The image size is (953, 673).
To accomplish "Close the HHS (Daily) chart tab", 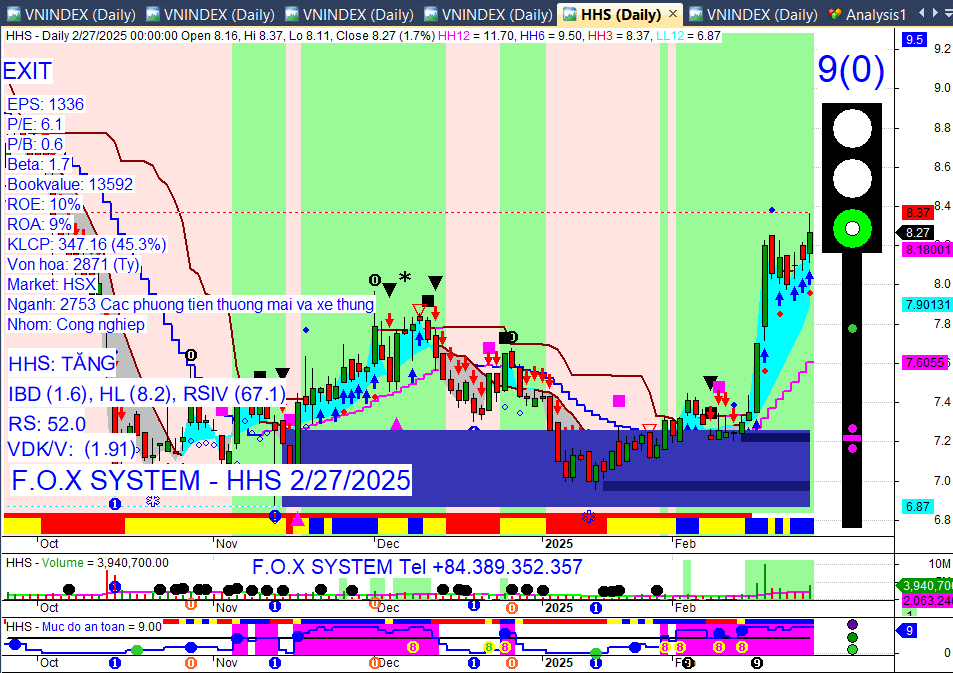I will 672,13.
